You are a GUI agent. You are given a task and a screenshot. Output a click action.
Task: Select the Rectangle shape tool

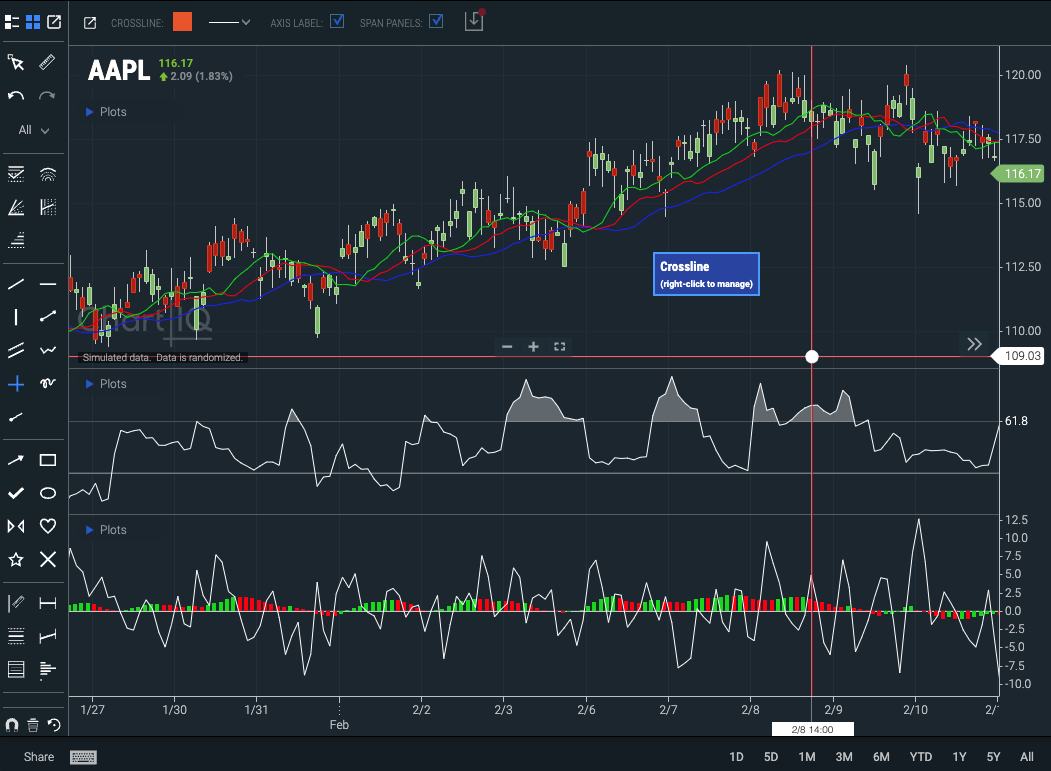point(48,460)
